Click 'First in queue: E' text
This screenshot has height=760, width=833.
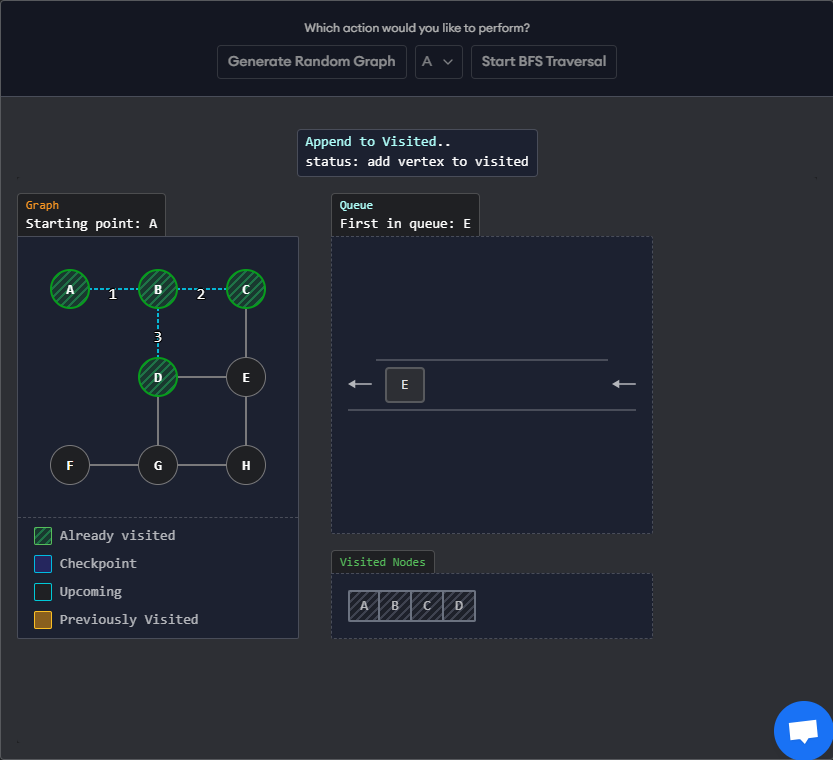click(x=405, y=224)
